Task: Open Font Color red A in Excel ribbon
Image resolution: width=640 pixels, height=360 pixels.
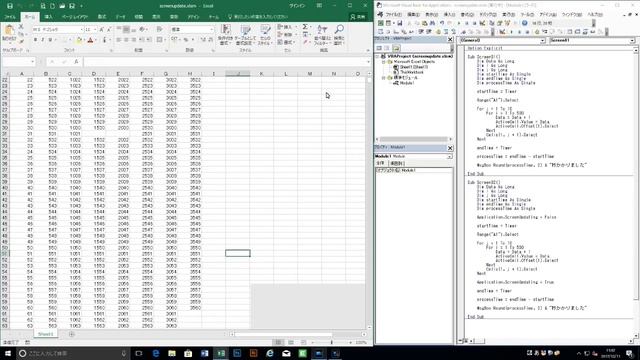Action: pos(91,40)
